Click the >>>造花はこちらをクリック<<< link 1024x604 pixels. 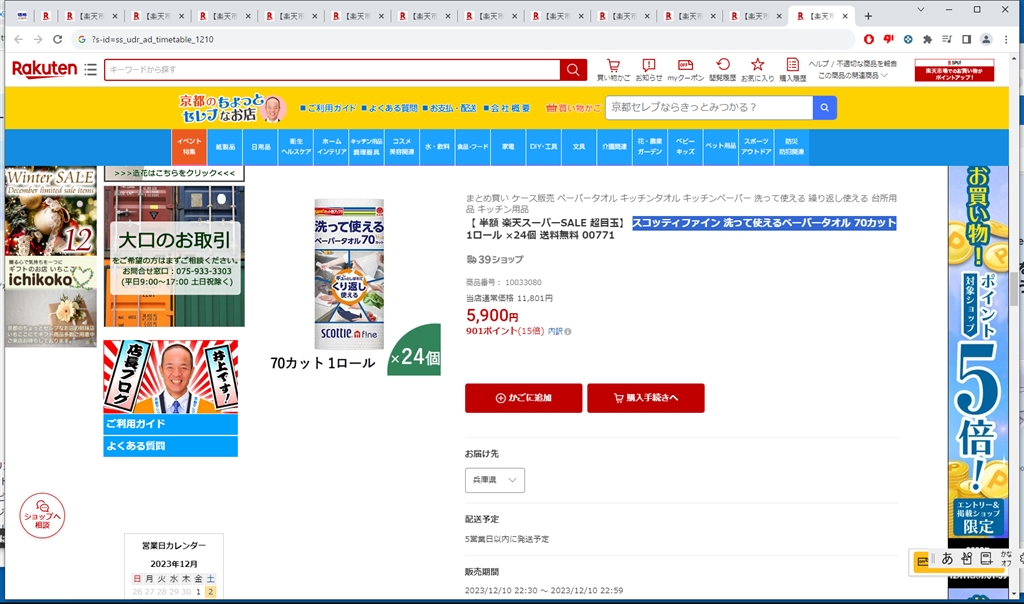tap(174, 173)
